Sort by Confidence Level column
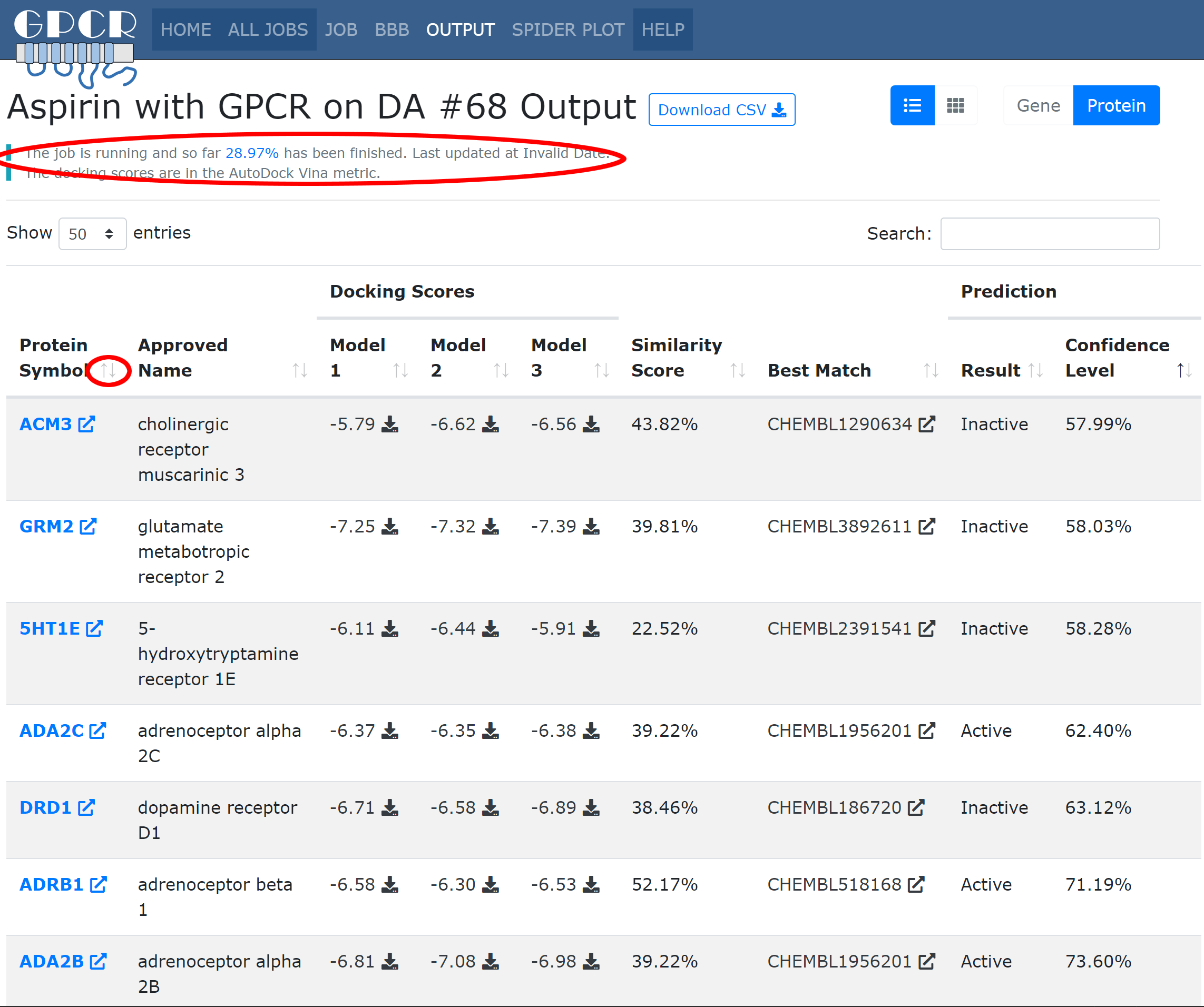The image size is (1204, 1007). click(1184, 370)
